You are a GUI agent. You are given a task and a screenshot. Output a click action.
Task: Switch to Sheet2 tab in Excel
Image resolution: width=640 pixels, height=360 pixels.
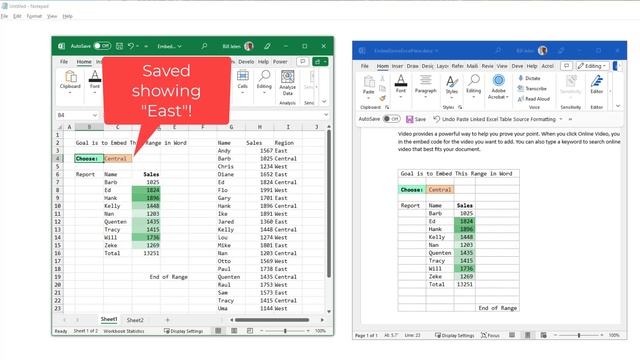135,320
